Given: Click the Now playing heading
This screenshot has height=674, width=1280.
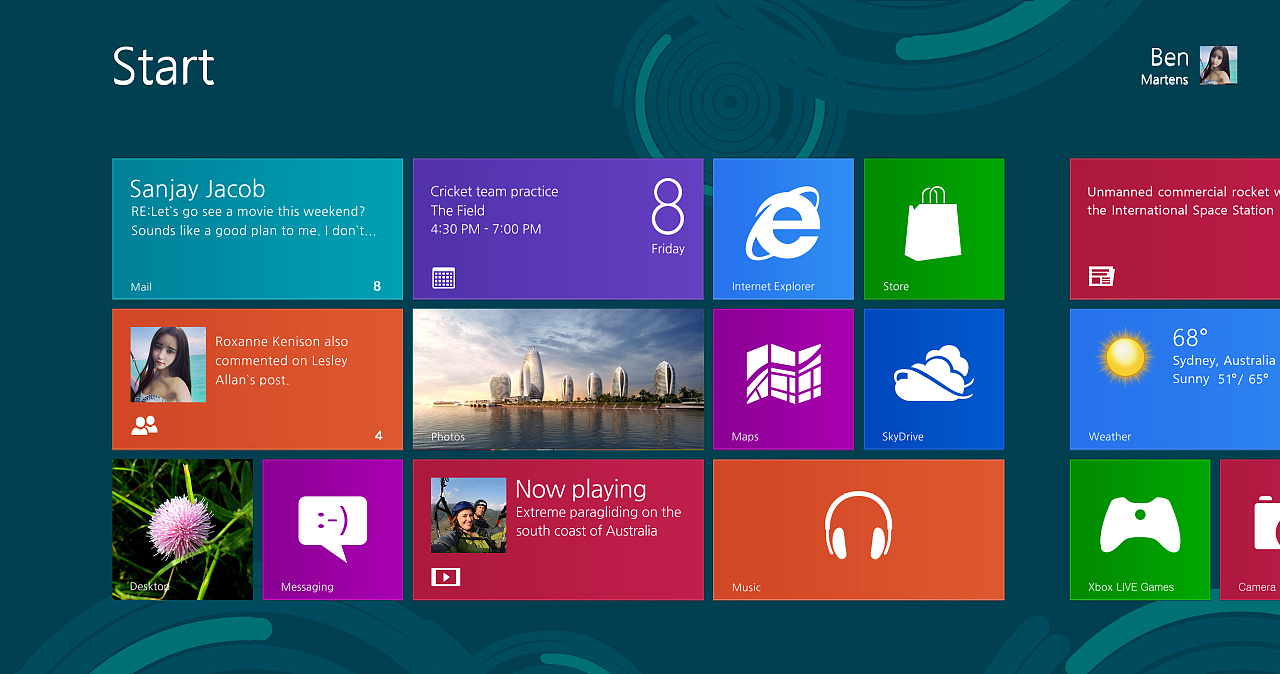Looking at the screenshot, I should 581,489.
